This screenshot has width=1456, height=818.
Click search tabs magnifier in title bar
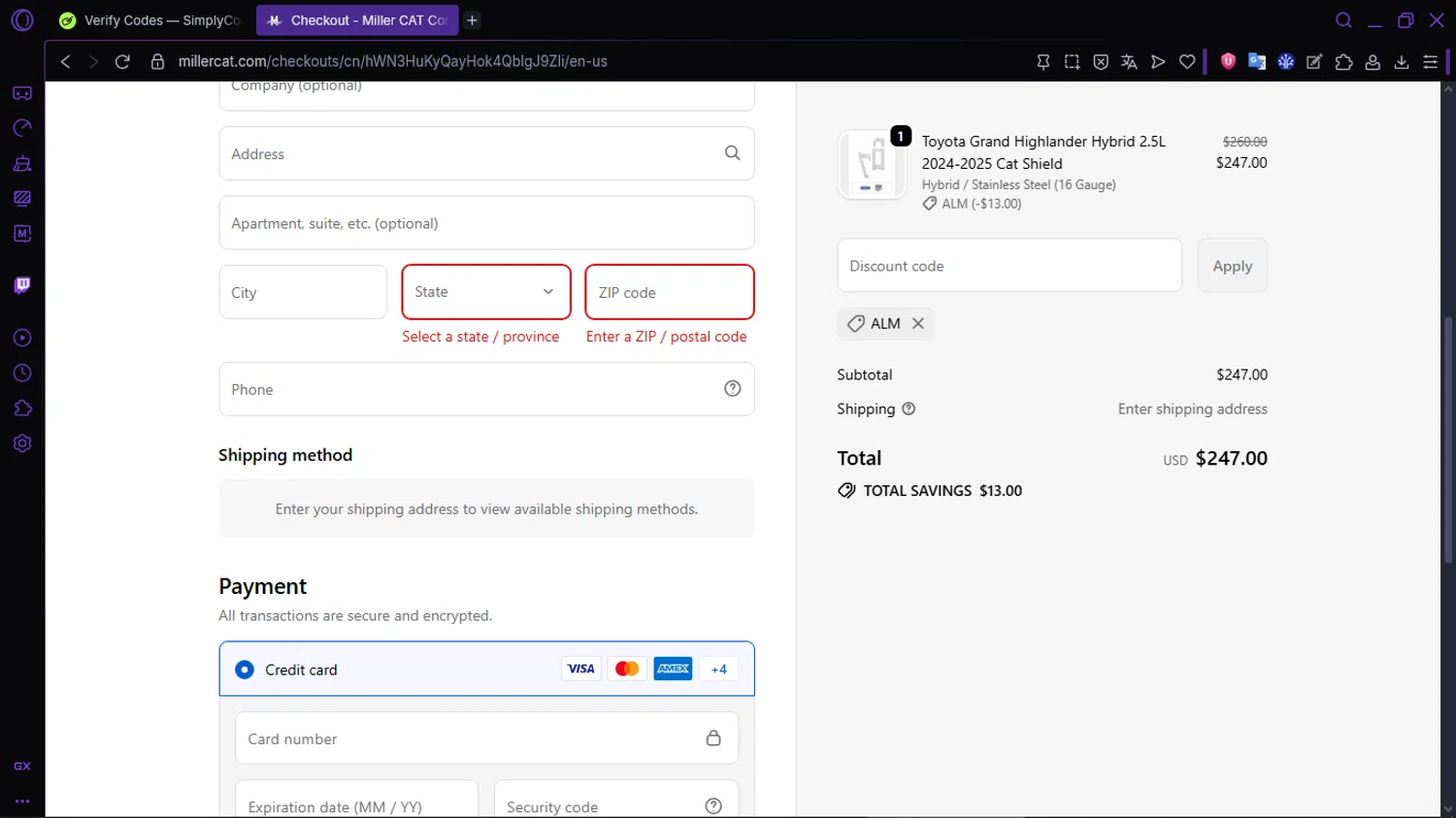coord(1344,19)
